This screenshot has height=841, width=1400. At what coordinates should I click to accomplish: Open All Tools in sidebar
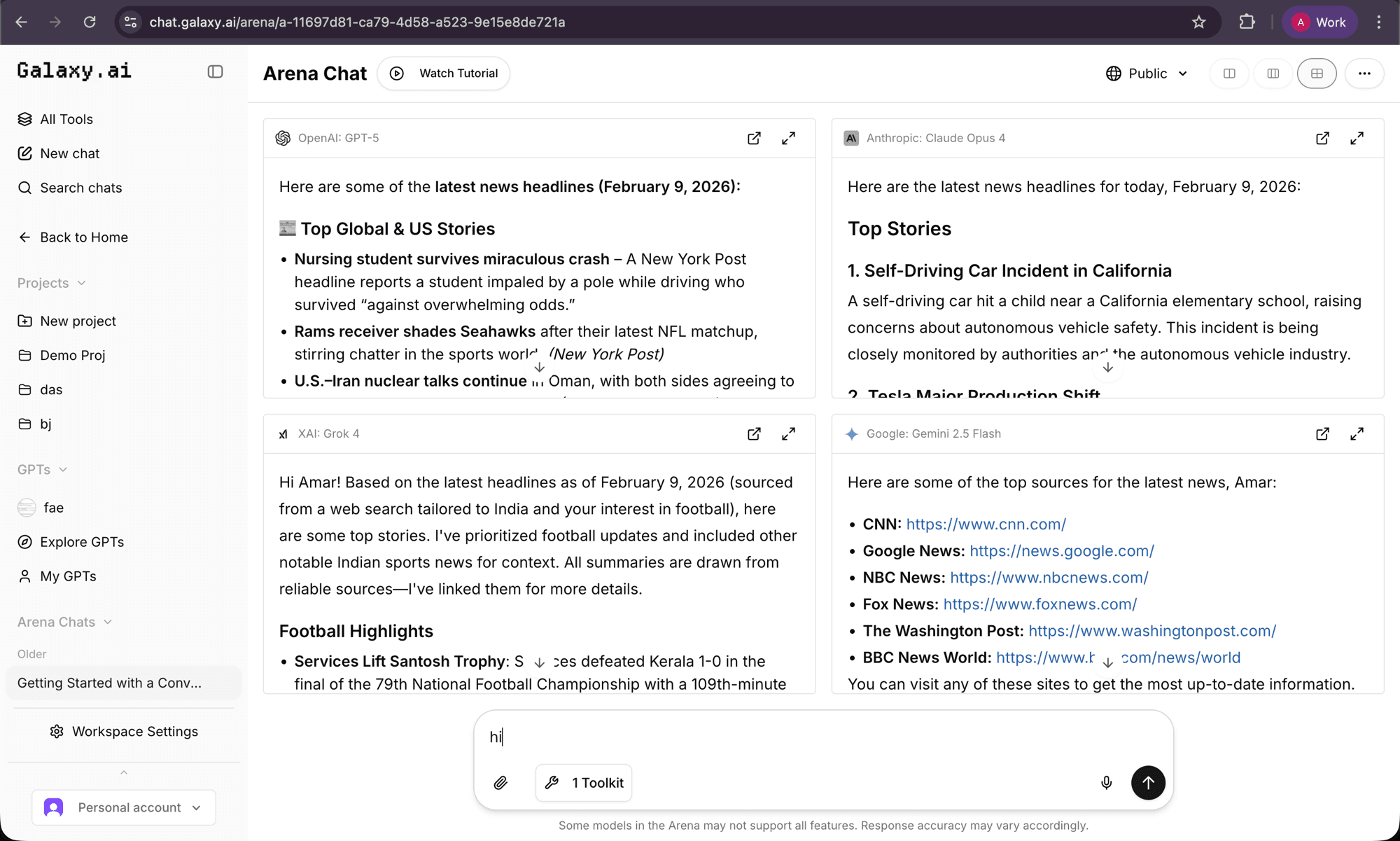coord(66,119)
